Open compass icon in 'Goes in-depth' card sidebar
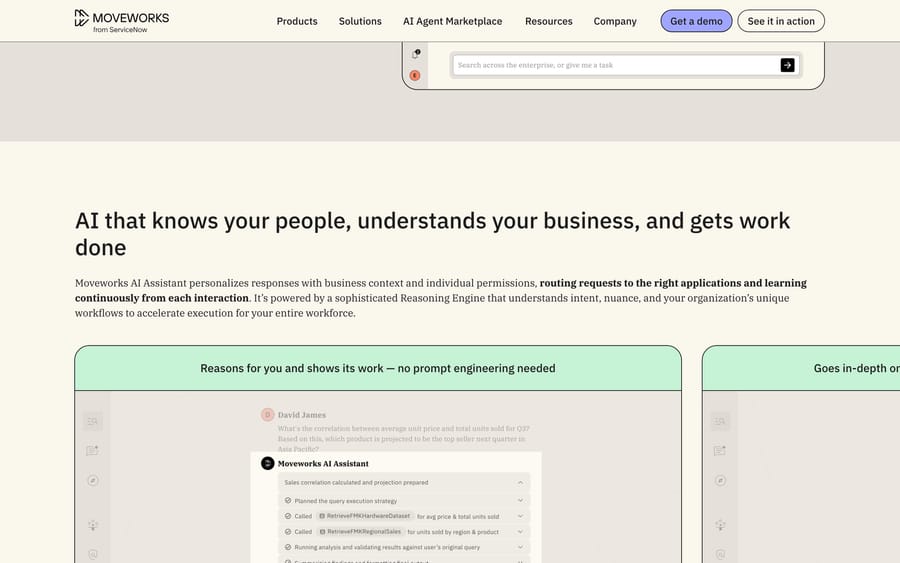Viewport: 900px width, 563px height. point(720,480)
